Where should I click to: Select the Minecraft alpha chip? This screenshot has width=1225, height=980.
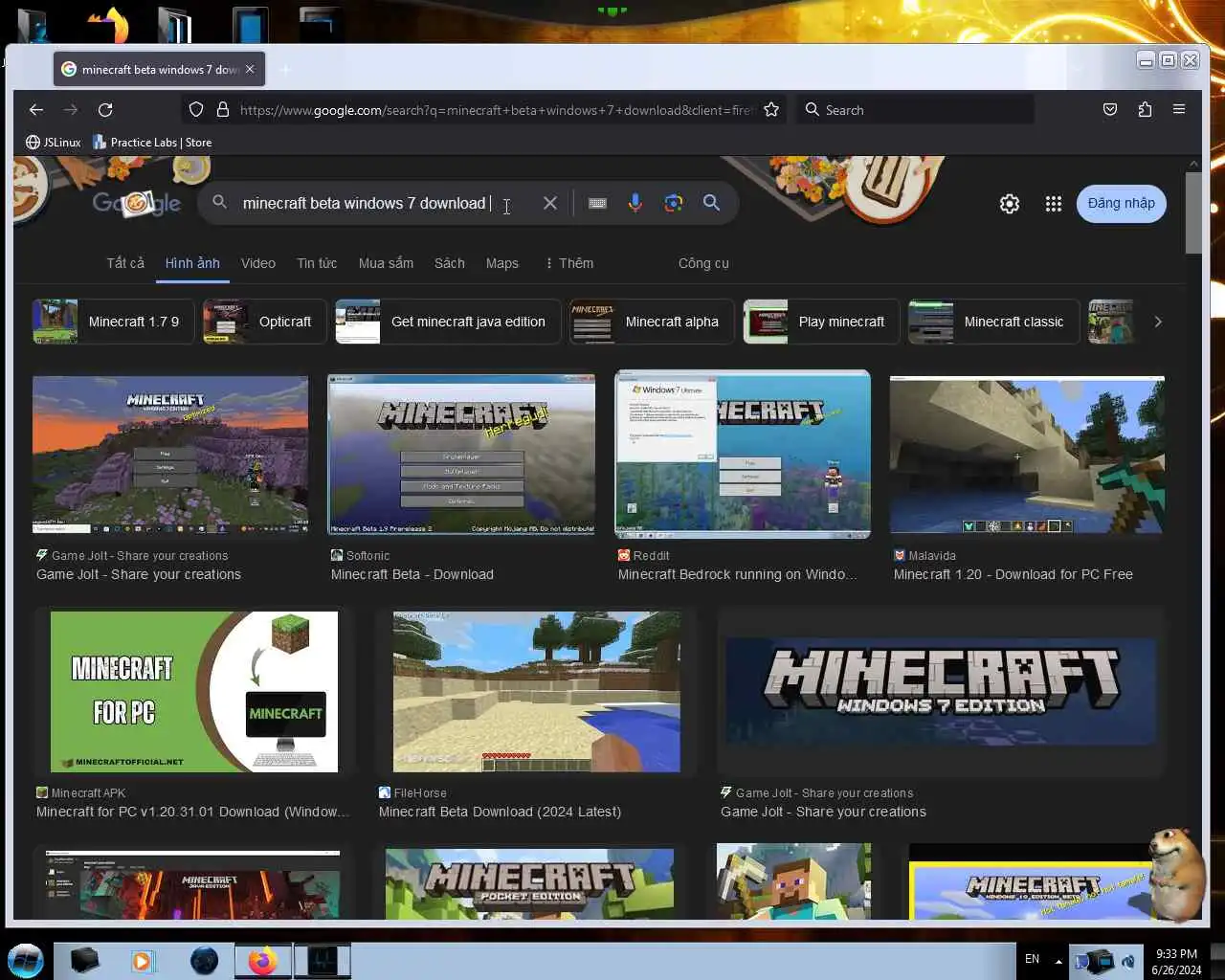[x=652, y=322]
